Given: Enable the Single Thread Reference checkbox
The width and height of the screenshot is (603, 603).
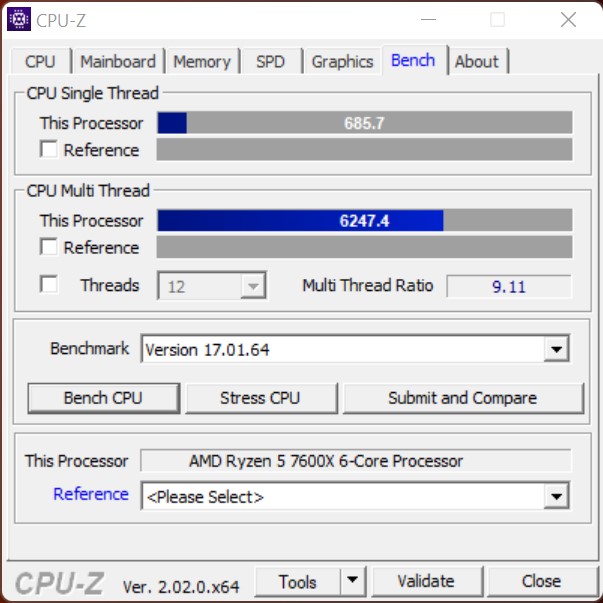Looking at the screenshot, I should [x=49, y=149].
